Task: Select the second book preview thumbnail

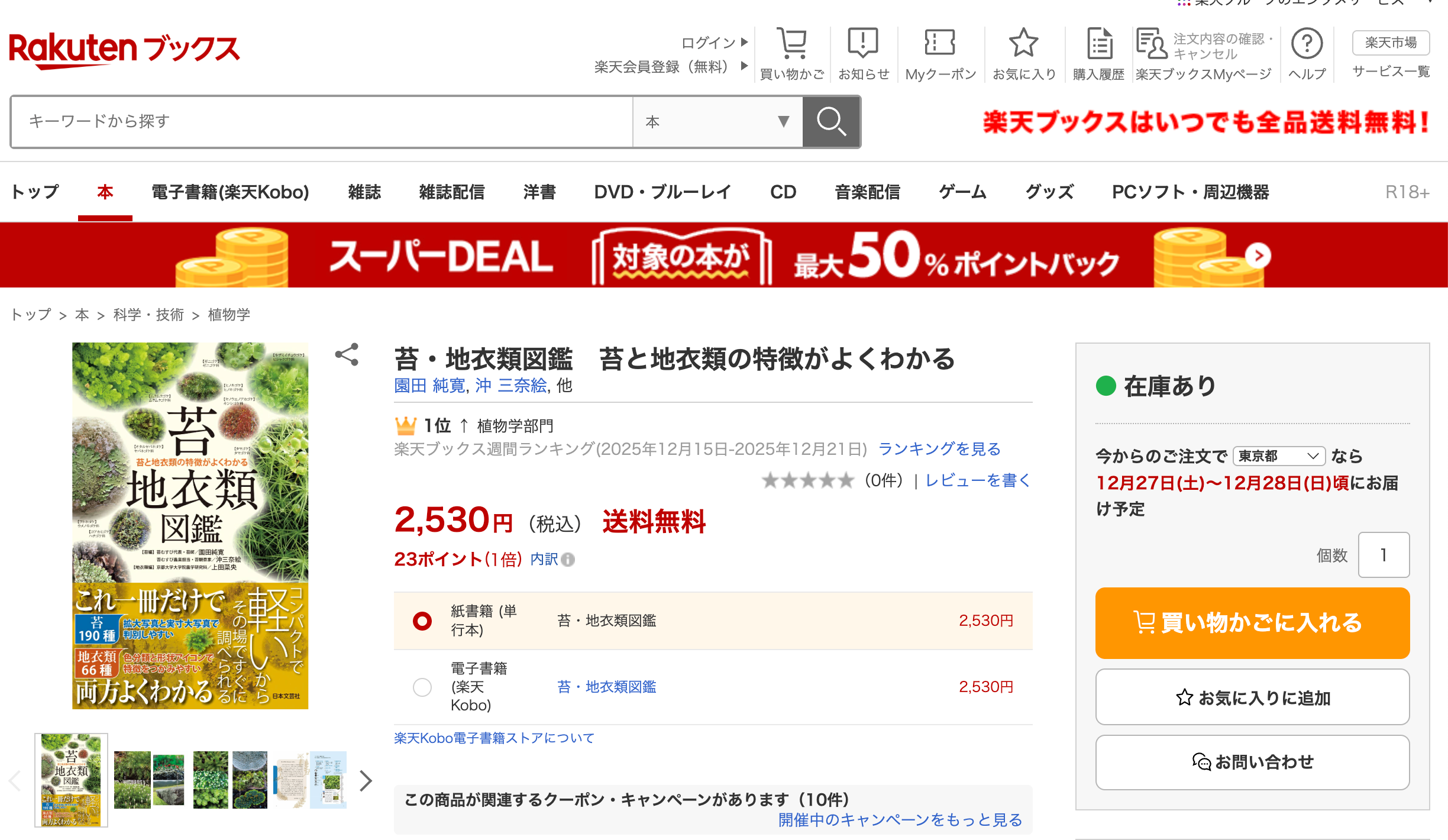Action: tap(149, 780)
